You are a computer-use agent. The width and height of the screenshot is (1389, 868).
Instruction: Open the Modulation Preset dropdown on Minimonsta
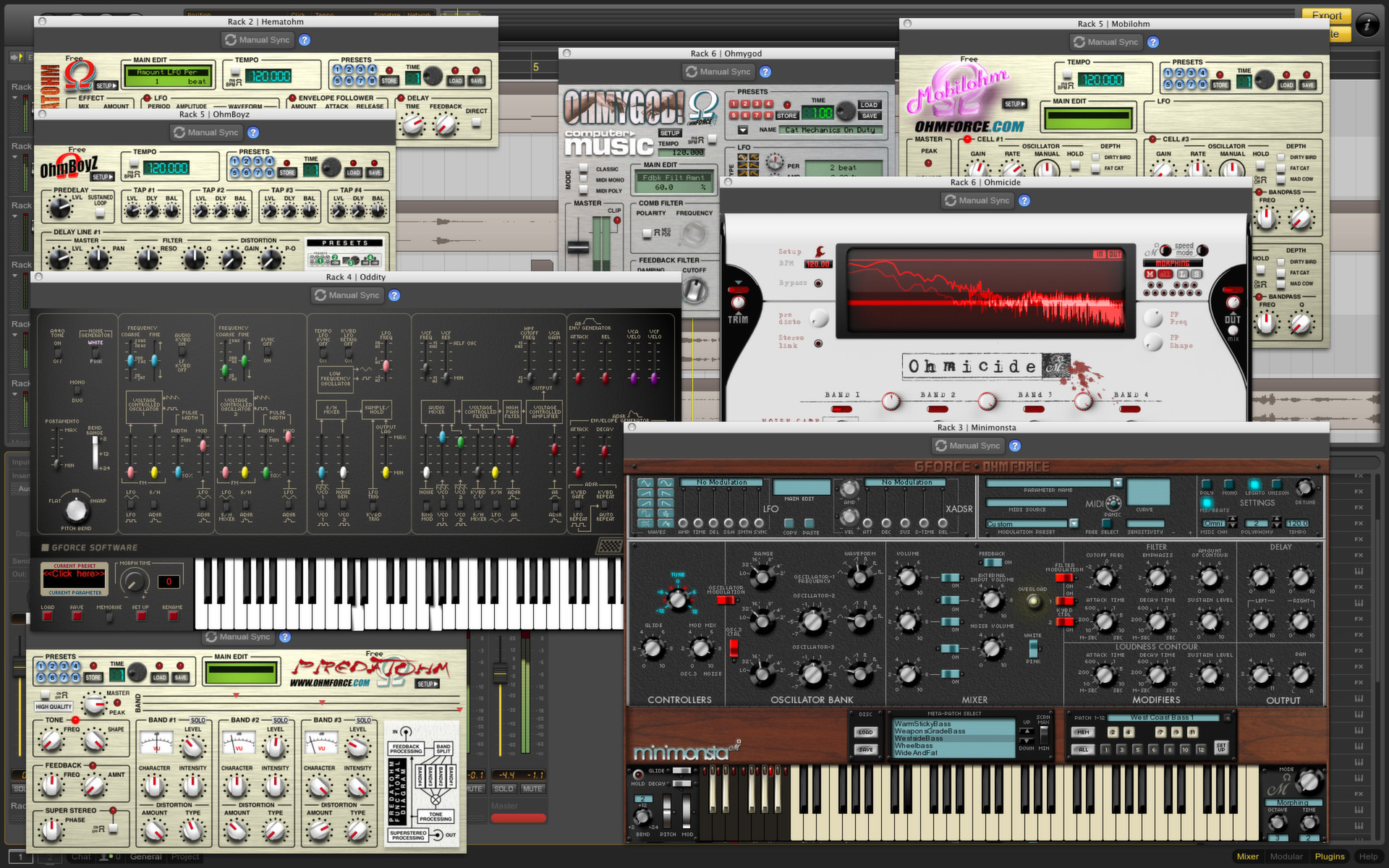click(x=1074, y=524)
